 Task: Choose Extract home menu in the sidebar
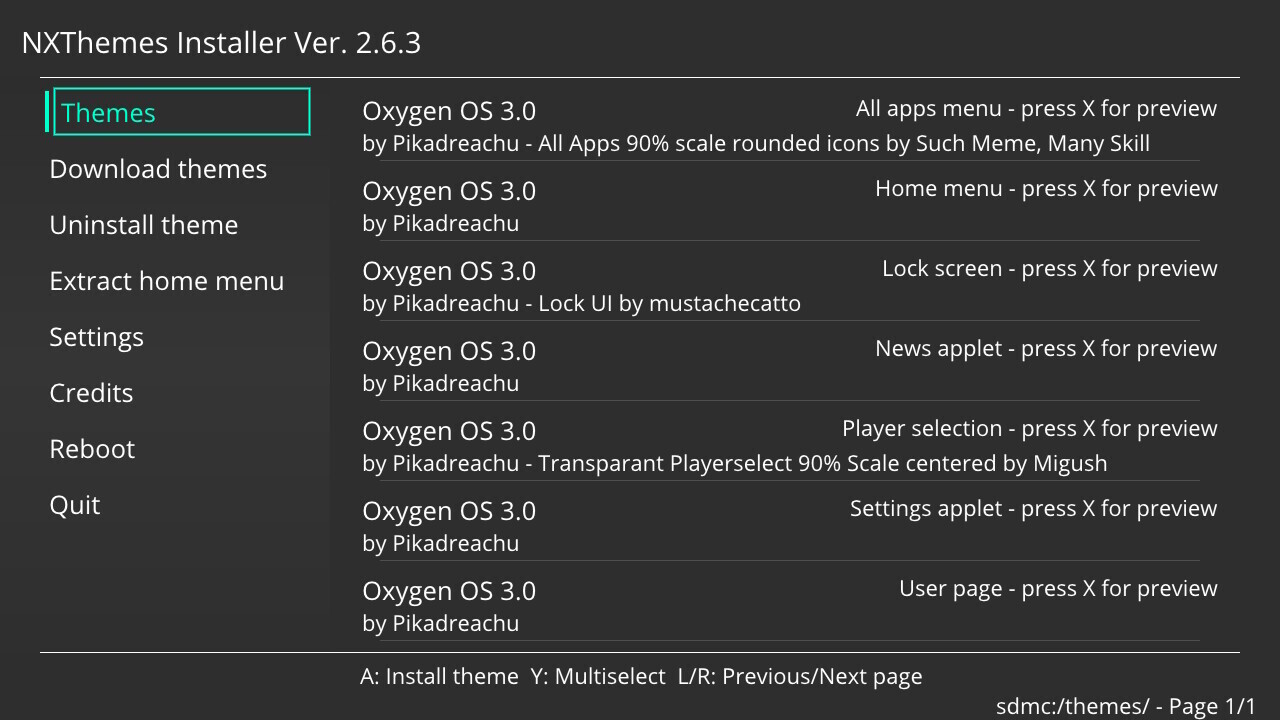[167, 281]
